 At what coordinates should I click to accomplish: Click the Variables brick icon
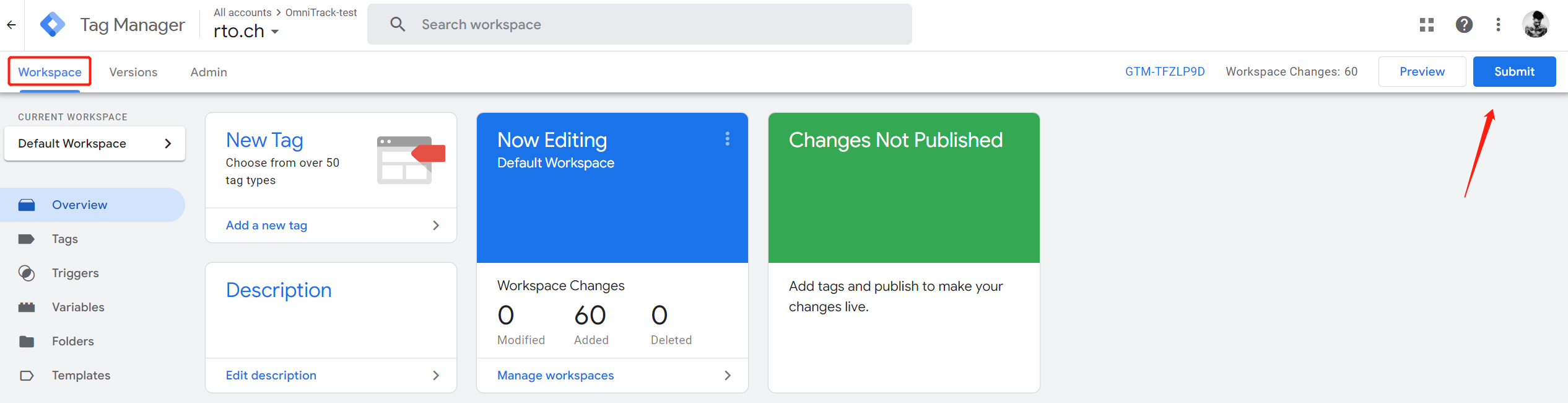click(x=27, y=308)
